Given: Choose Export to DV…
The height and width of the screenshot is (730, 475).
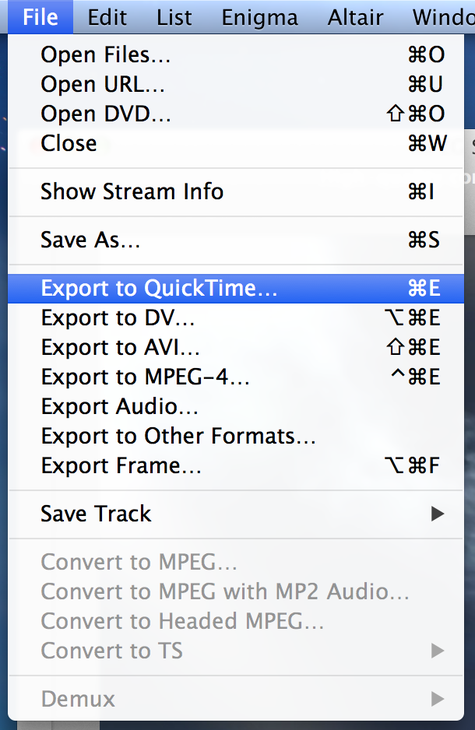Looking at the screenshot, I should click(x=236, y=318).
